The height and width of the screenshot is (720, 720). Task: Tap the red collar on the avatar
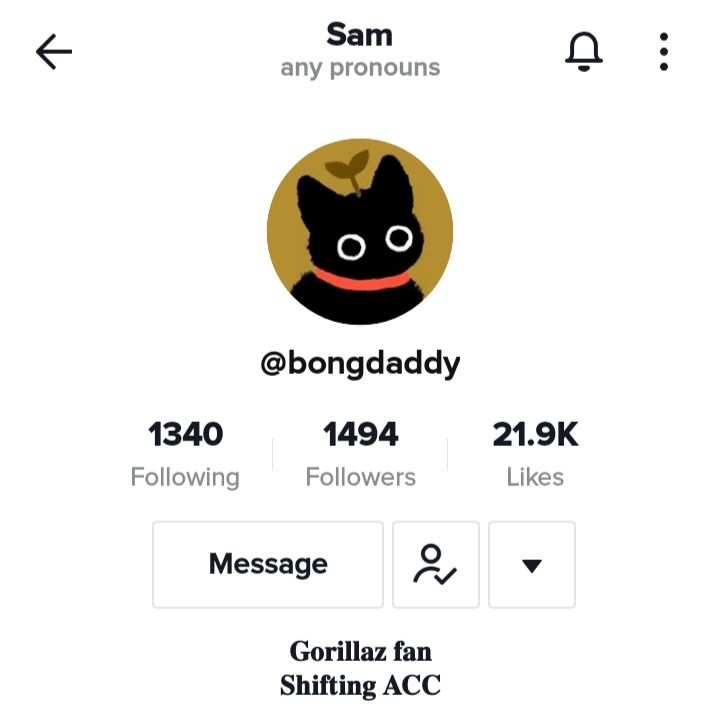click(361, 280)
